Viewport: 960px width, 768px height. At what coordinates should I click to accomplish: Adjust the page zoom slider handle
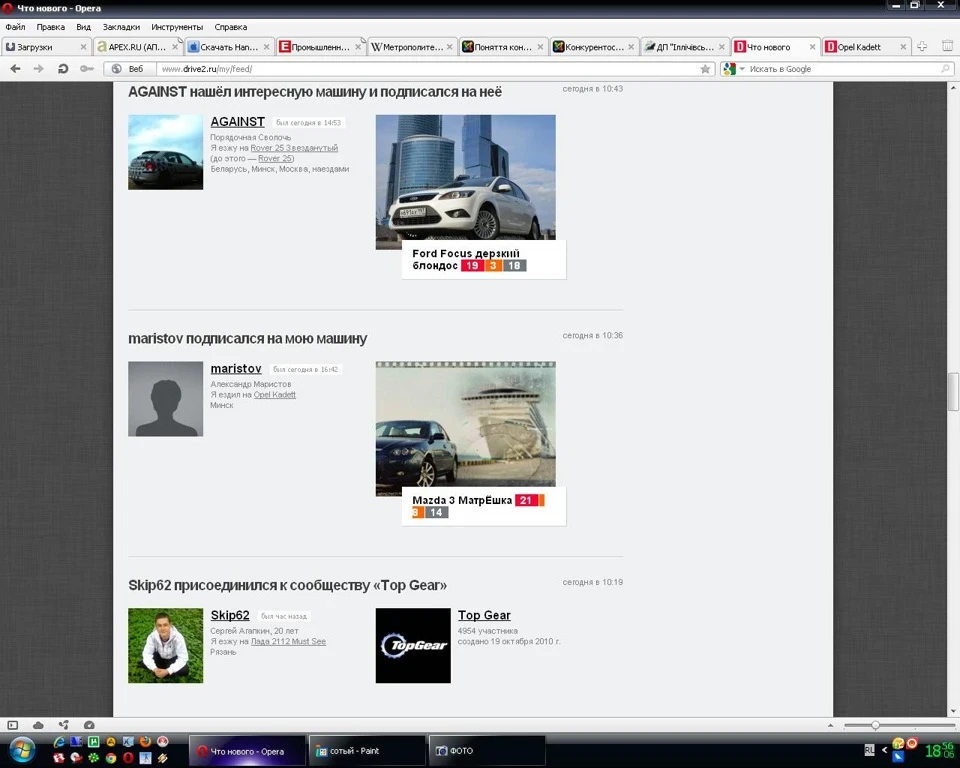875,726
